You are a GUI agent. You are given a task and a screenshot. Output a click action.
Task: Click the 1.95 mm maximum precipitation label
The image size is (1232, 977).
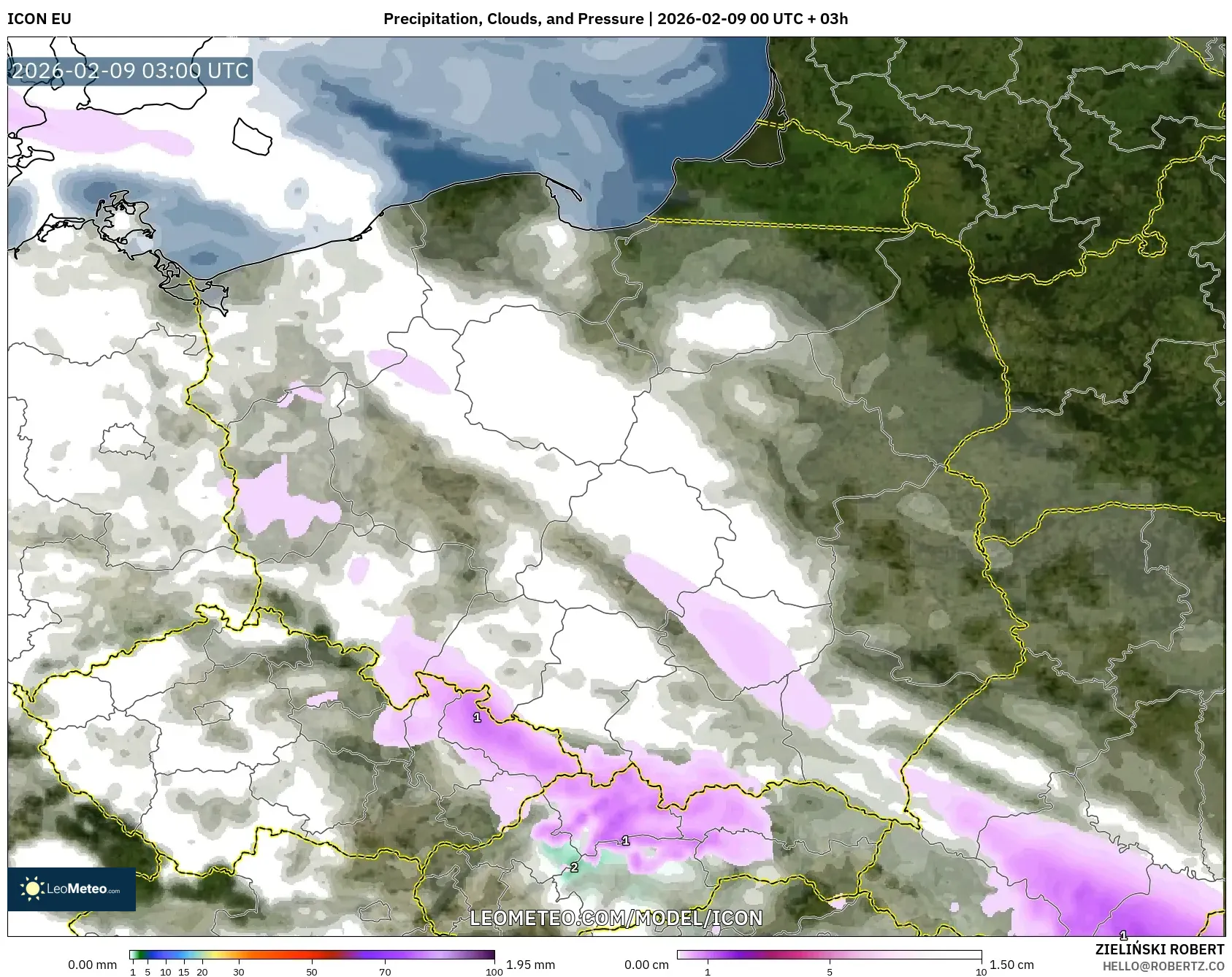pos(530,965)
